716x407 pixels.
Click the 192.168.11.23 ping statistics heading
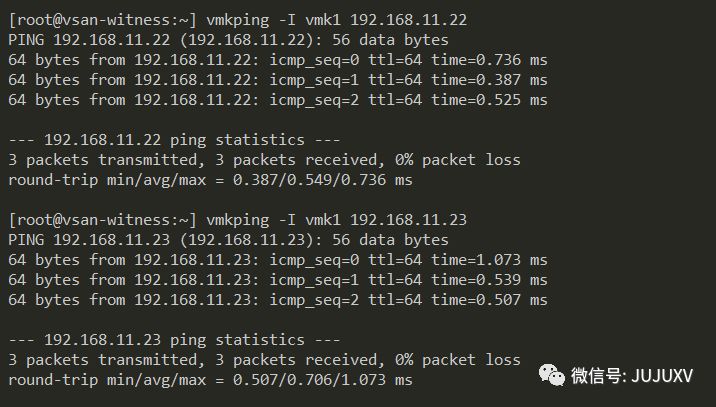click(174, 340)
